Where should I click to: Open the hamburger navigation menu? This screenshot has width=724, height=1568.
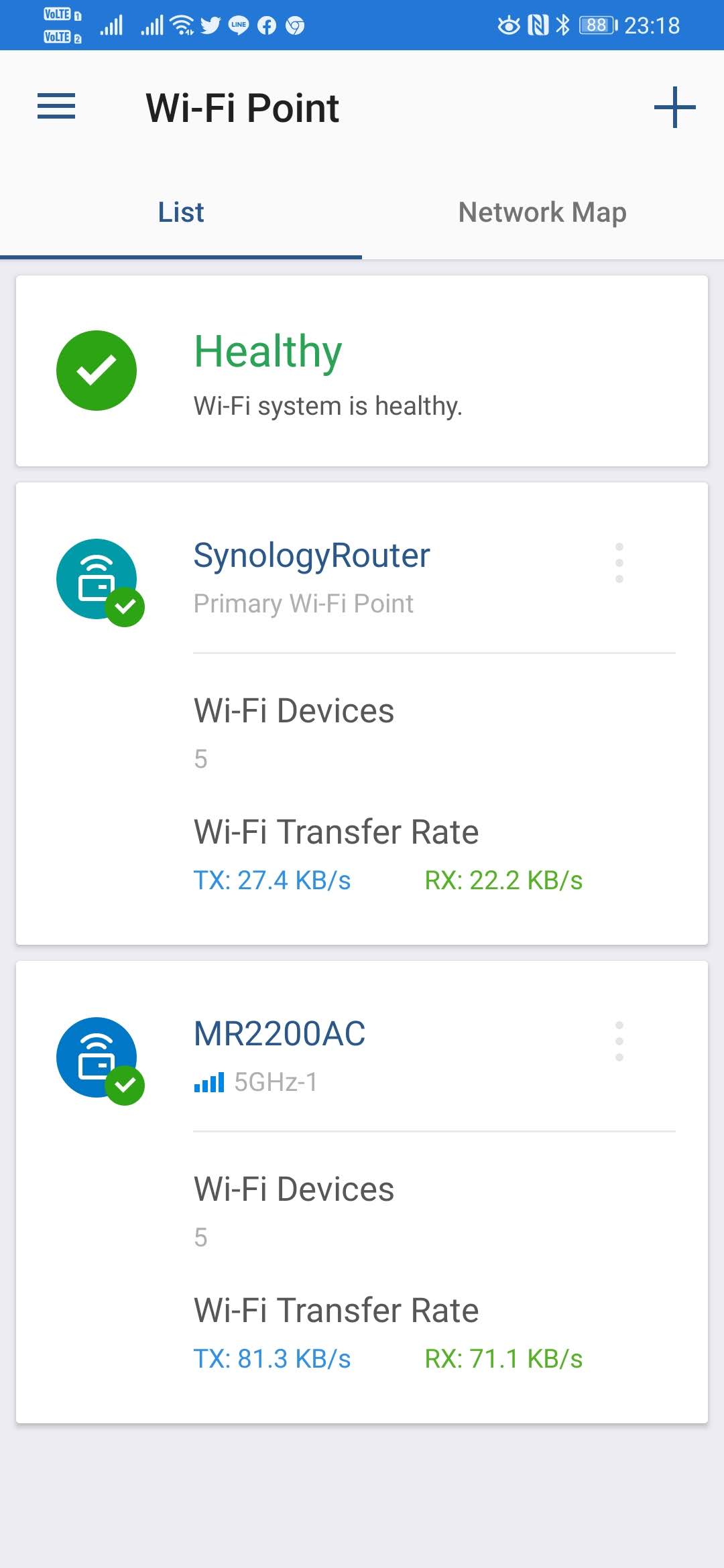(56, 107)
